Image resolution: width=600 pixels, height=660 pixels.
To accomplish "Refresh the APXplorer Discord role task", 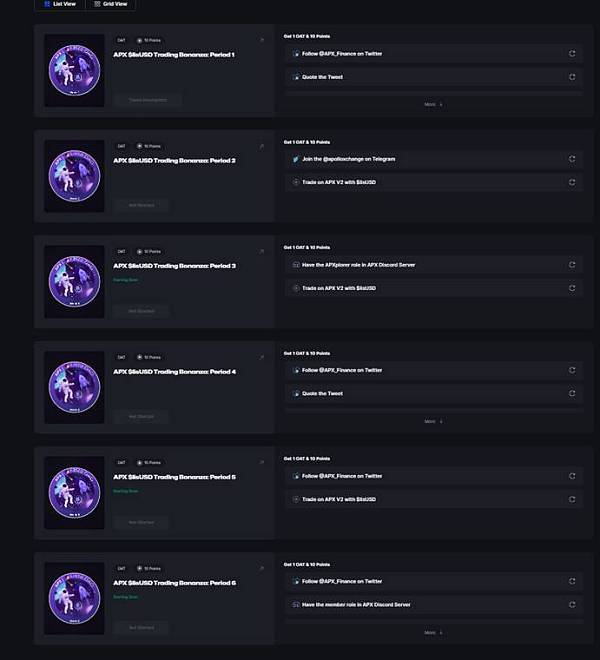I will tap(572, 265).
